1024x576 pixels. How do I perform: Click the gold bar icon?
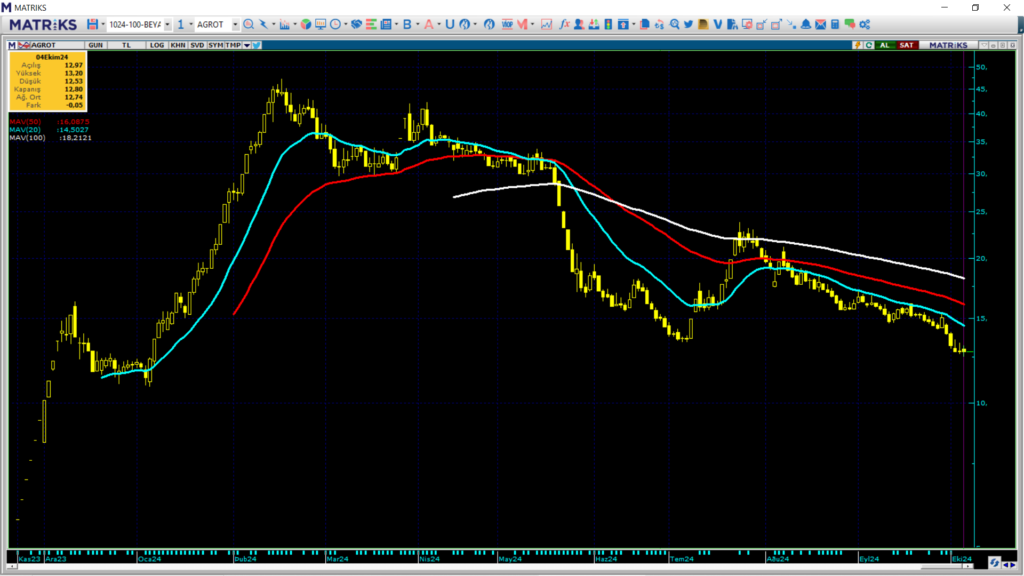tap(703, 24)
